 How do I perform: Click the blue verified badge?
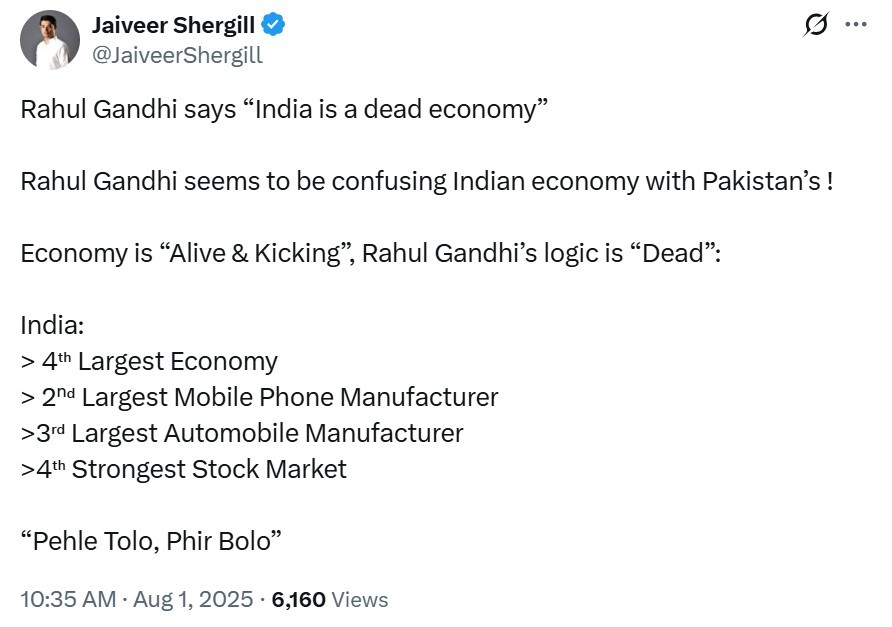[x=273, y=26]
